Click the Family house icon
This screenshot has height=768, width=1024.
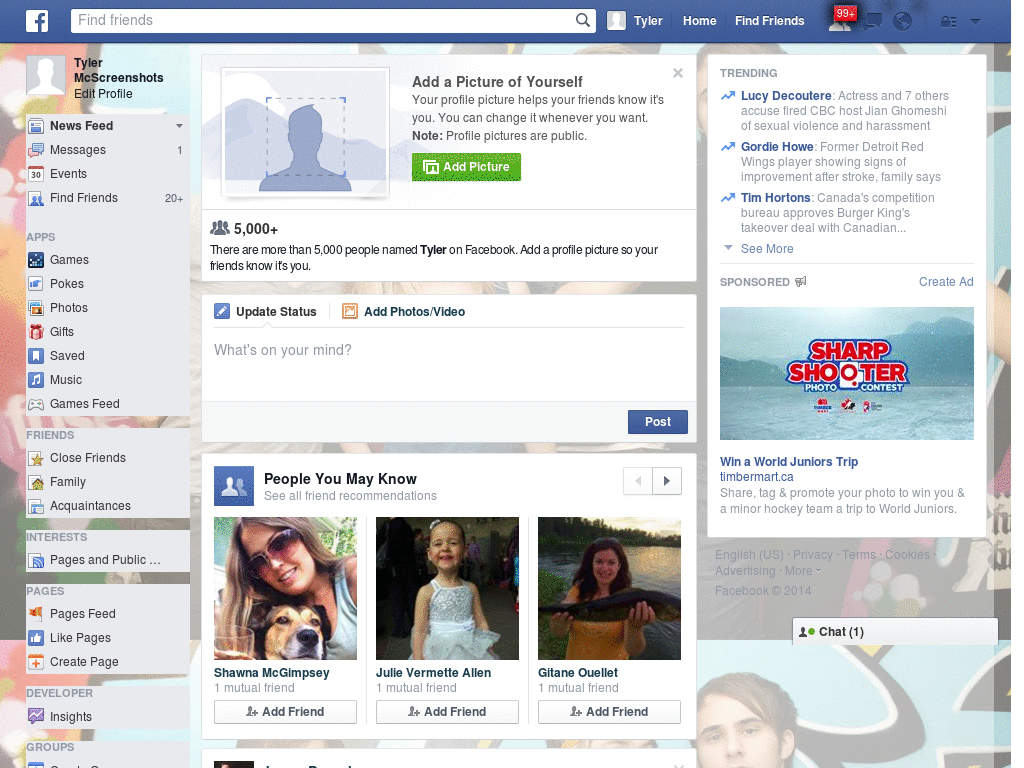[x=36, y=482]
